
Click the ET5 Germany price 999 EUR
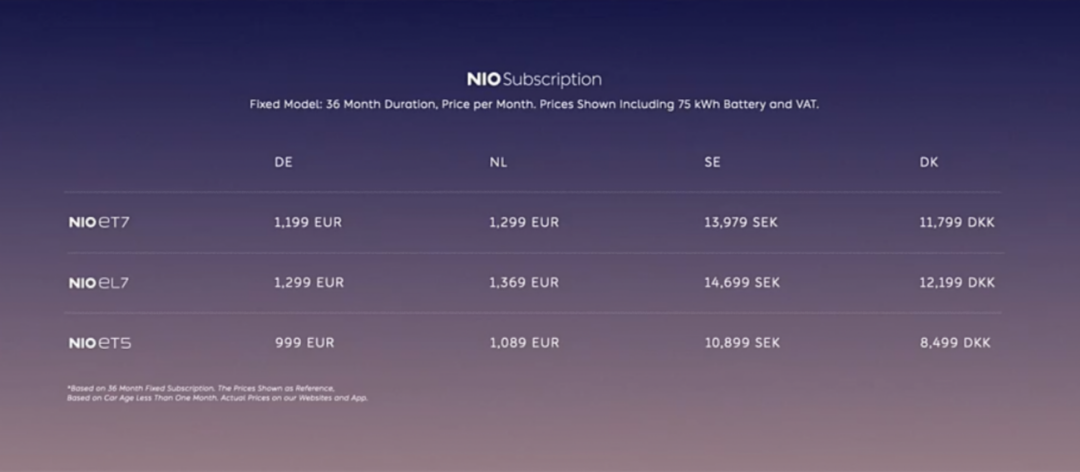305,342
